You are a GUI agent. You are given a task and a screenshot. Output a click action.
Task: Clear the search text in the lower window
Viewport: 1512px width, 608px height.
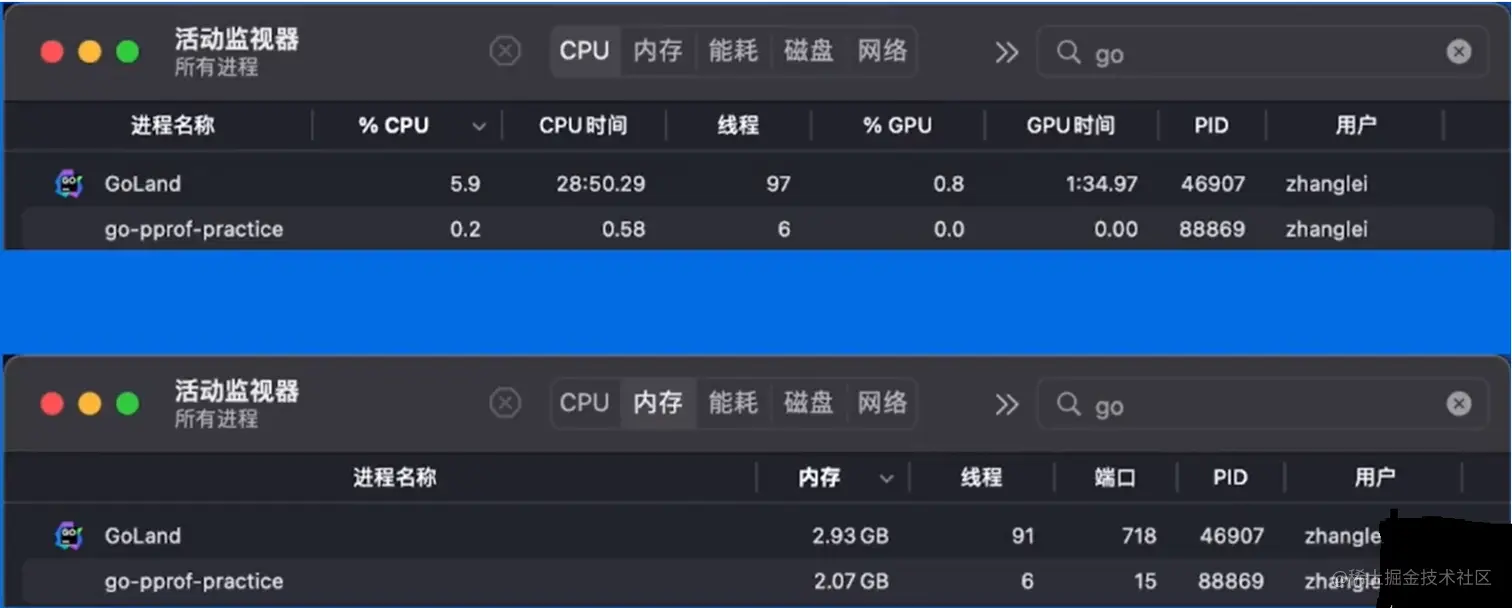pyautogui.click(x=1459, y=404)
